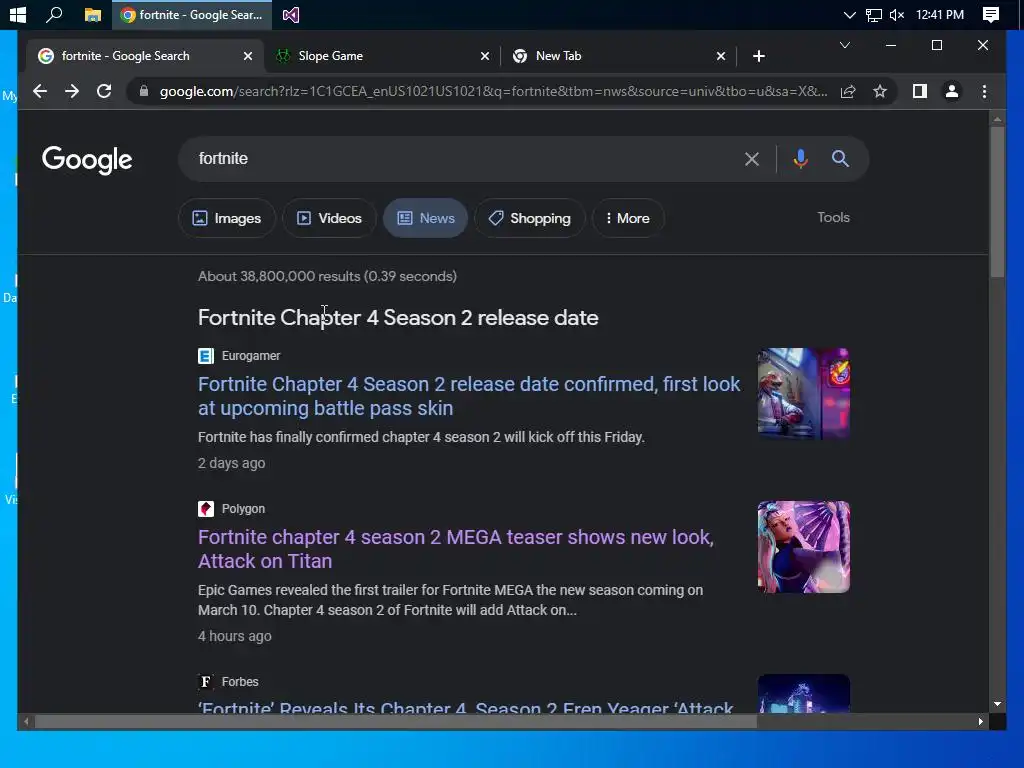Switch to the Slope Game tab
The width and height of the screenshot is (1024, 768).
pos(382,56)
